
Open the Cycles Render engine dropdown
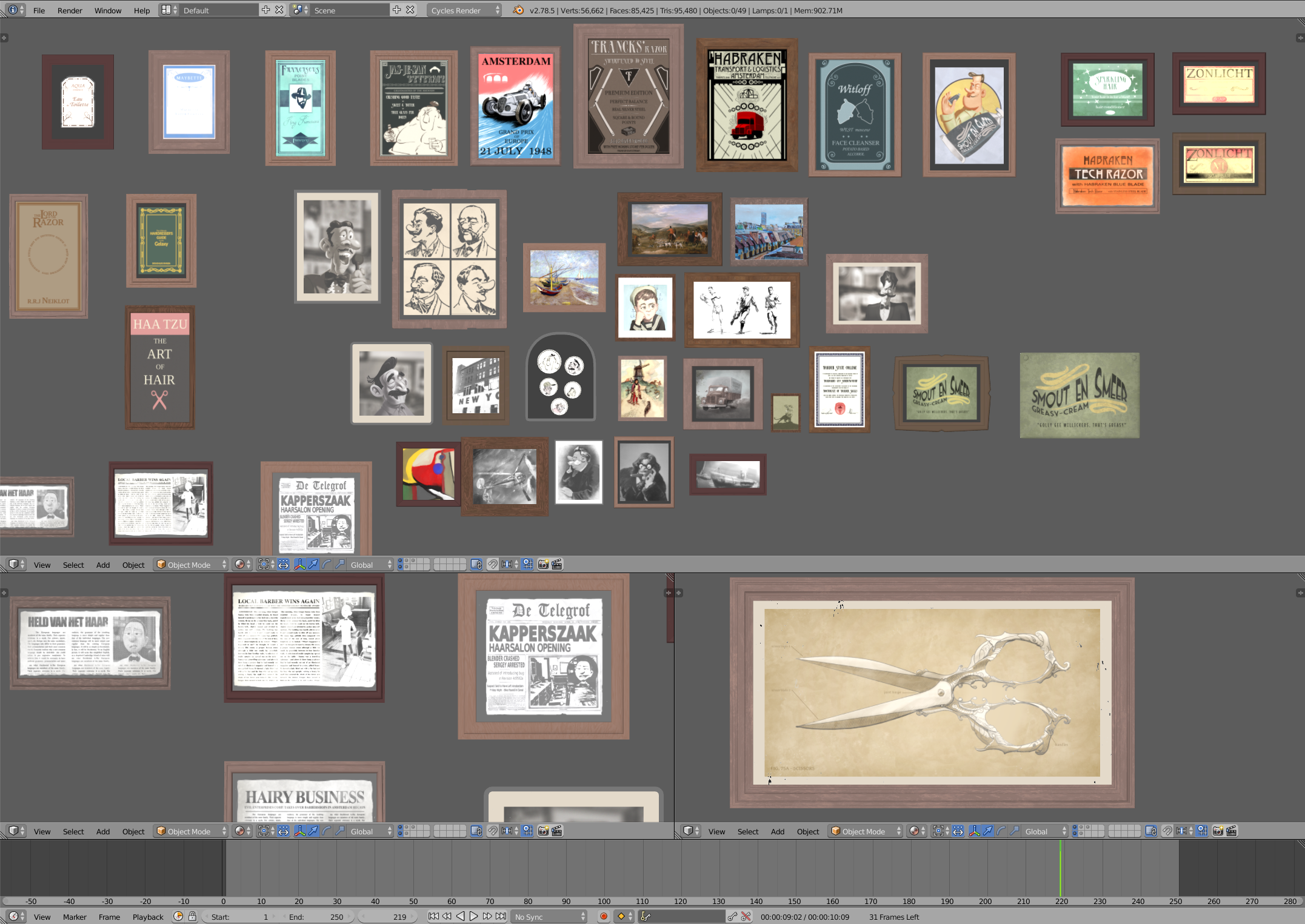(x=464, y=10)
